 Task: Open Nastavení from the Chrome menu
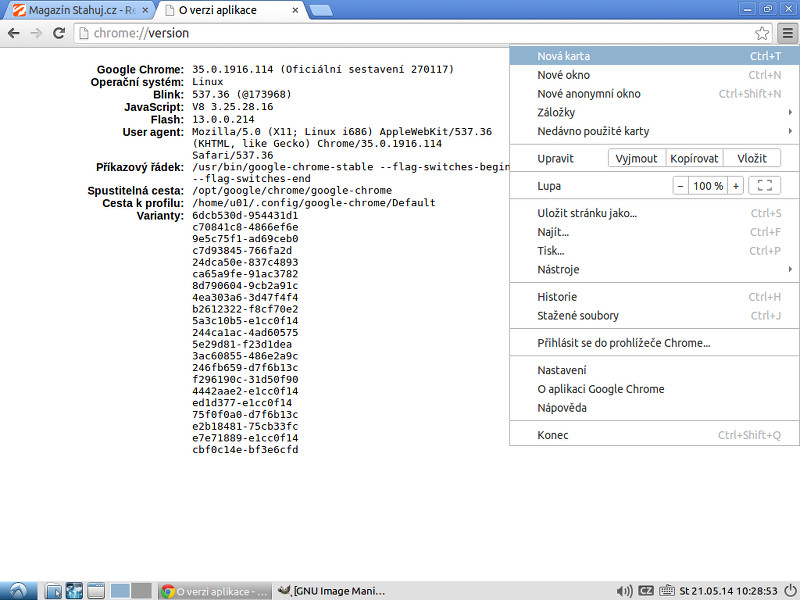(x=655, y=370)
